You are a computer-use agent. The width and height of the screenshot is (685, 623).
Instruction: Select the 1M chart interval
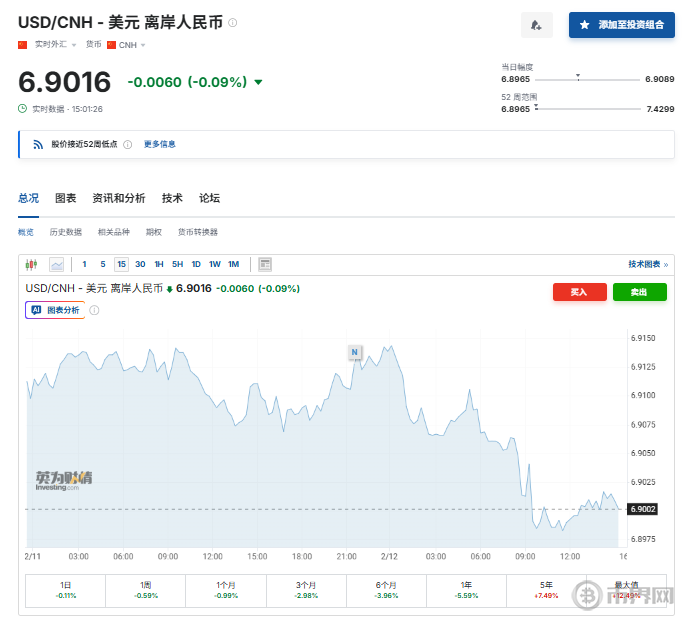coord(233,264)
